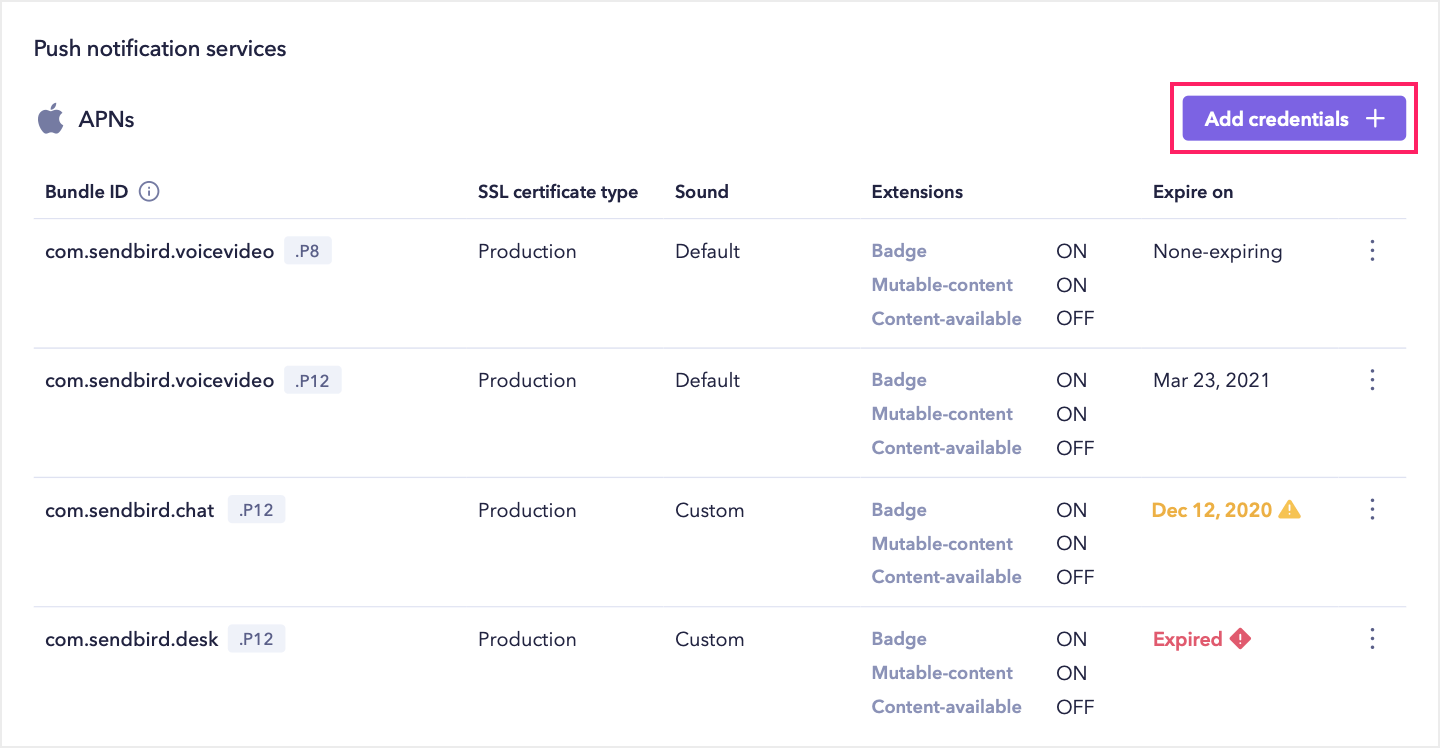
Task: Click the Add credentials button
Action: 1294,119
